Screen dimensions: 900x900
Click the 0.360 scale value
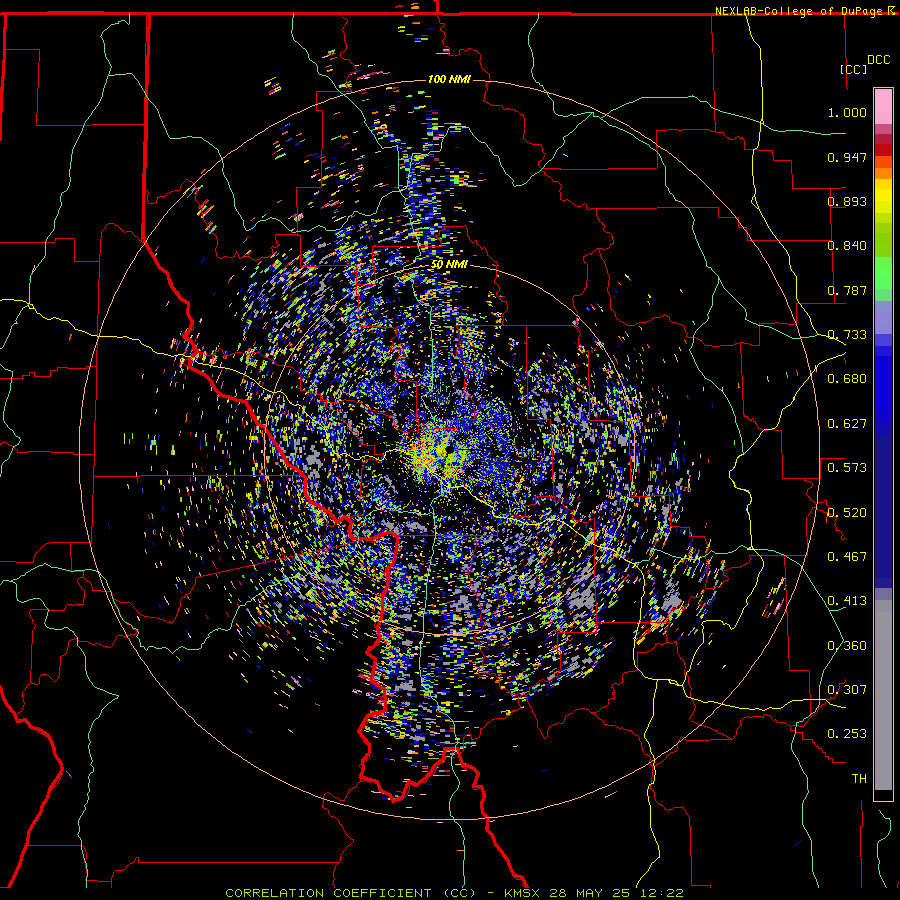click(847, 646)
